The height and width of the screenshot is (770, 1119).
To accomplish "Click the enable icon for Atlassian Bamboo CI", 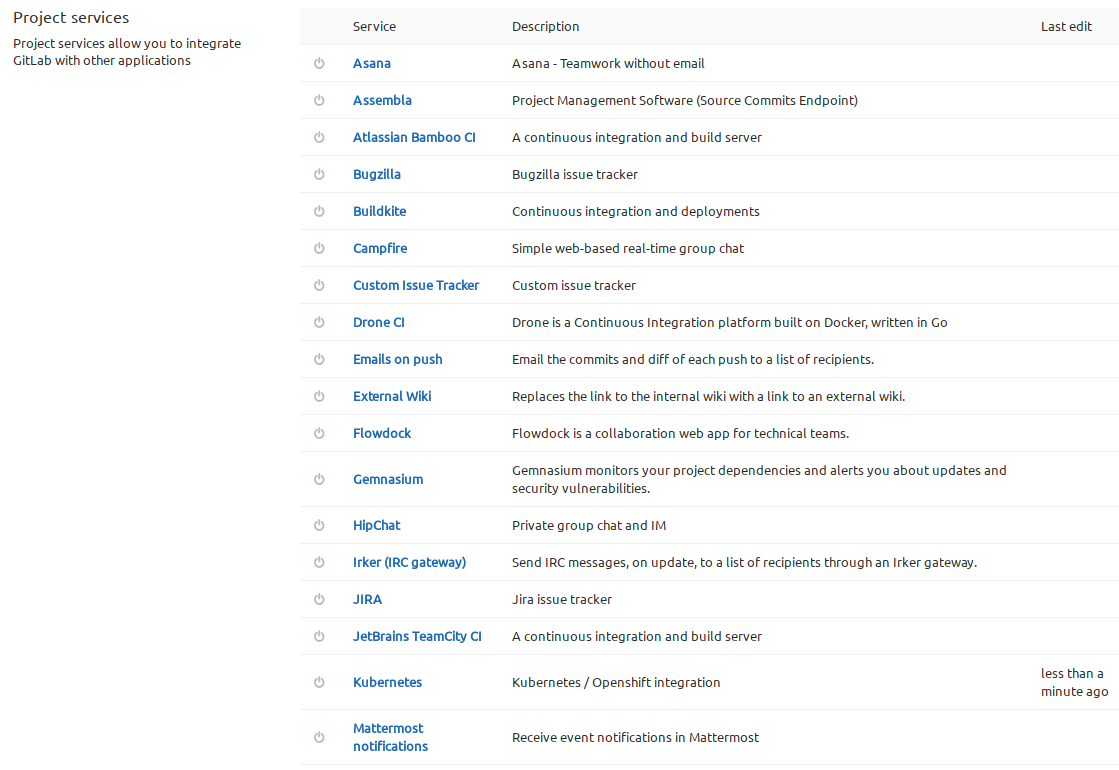I will click(319, 137).
